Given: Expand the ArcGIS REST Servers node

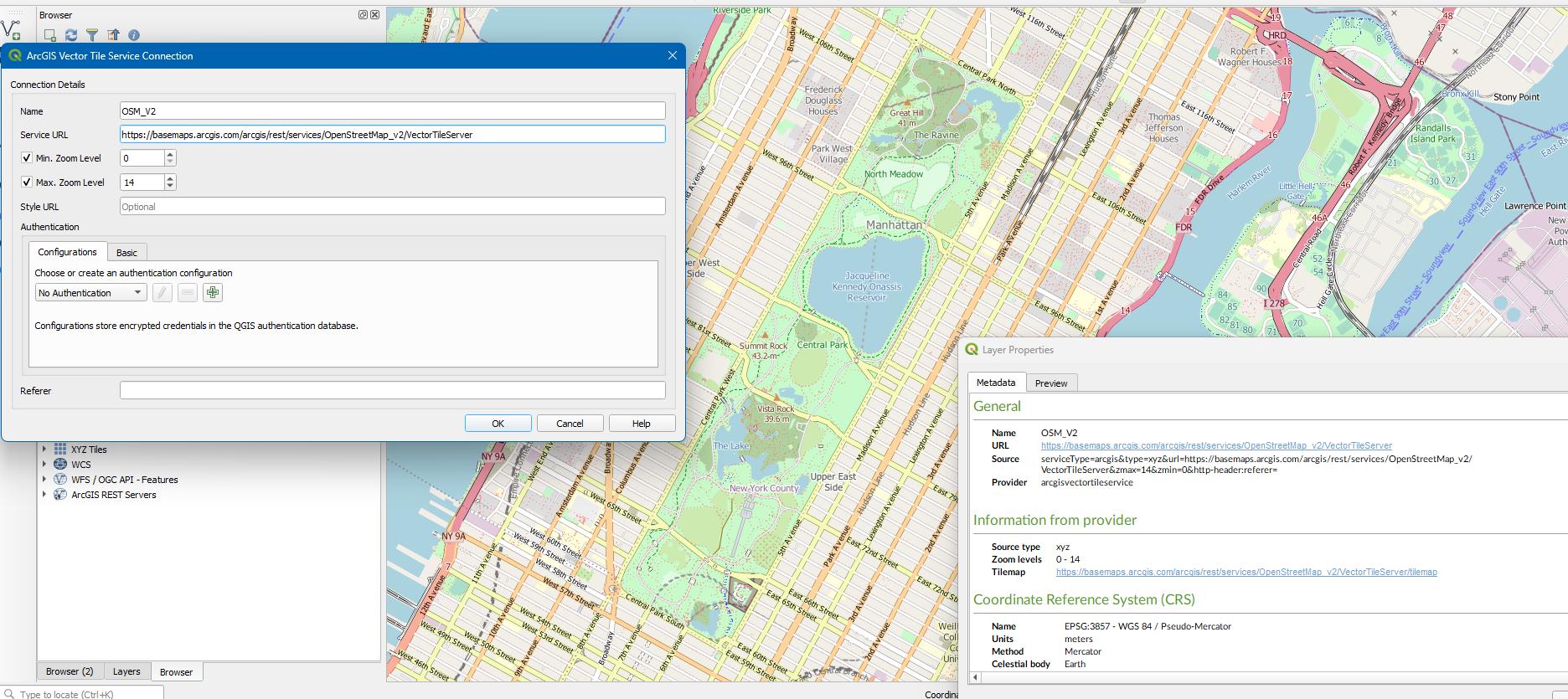Looking at the screenshot, I should tap(44, 495).
